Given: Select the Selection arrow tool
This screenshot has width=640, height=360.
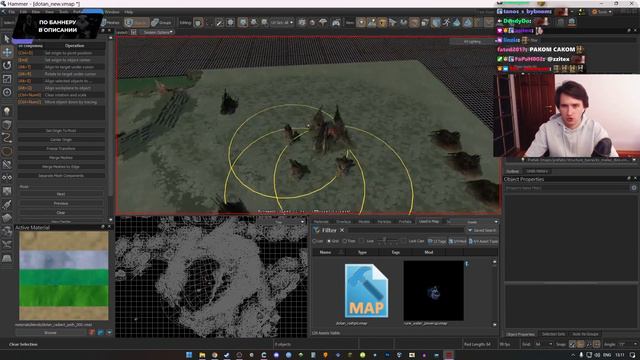Looking at the screenshot, I should click(7, 39).
